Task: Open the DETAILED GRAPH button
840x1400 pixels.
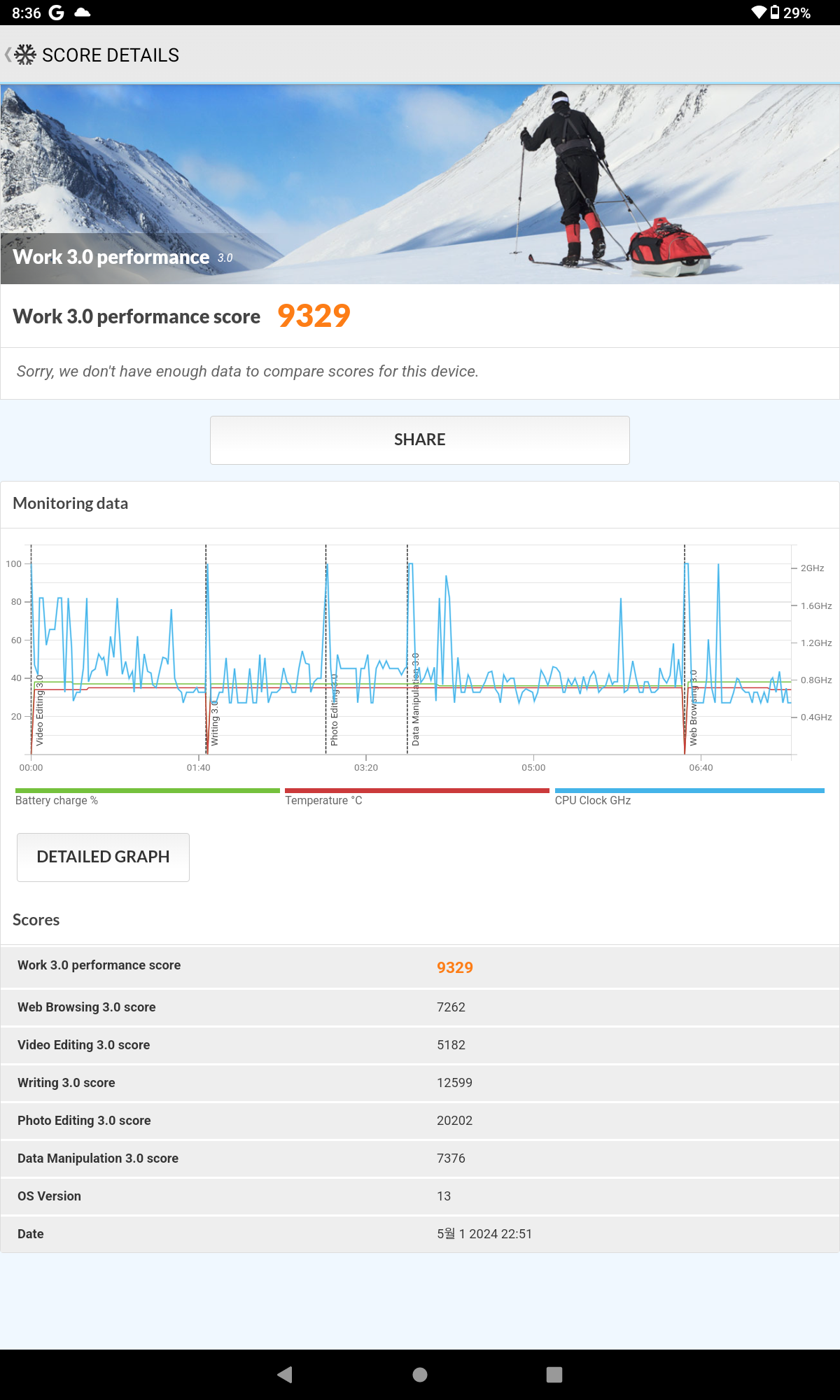Action: click(x=103, y=857)
